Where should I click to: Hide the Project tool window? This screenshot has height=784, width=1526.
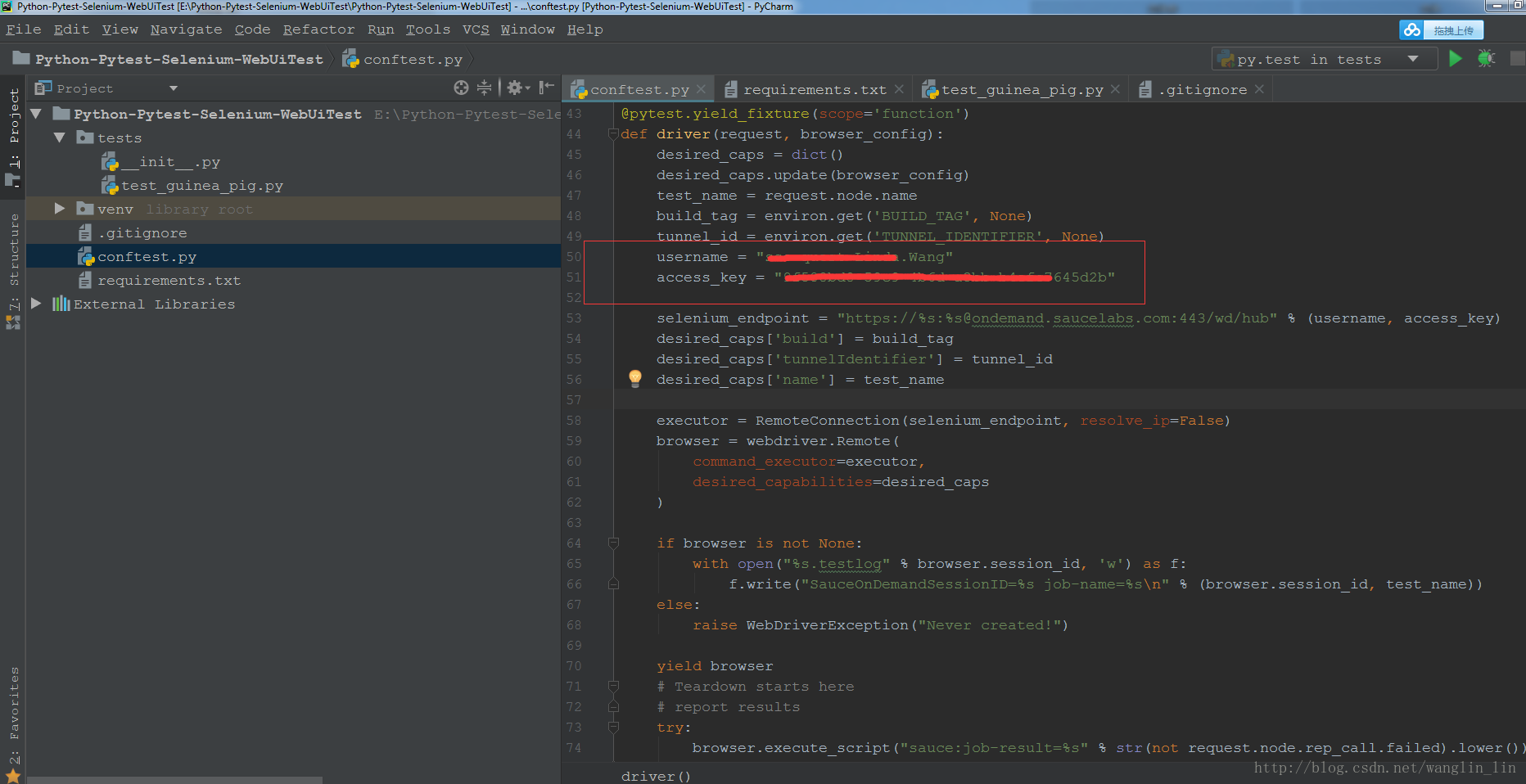[546, 88]
